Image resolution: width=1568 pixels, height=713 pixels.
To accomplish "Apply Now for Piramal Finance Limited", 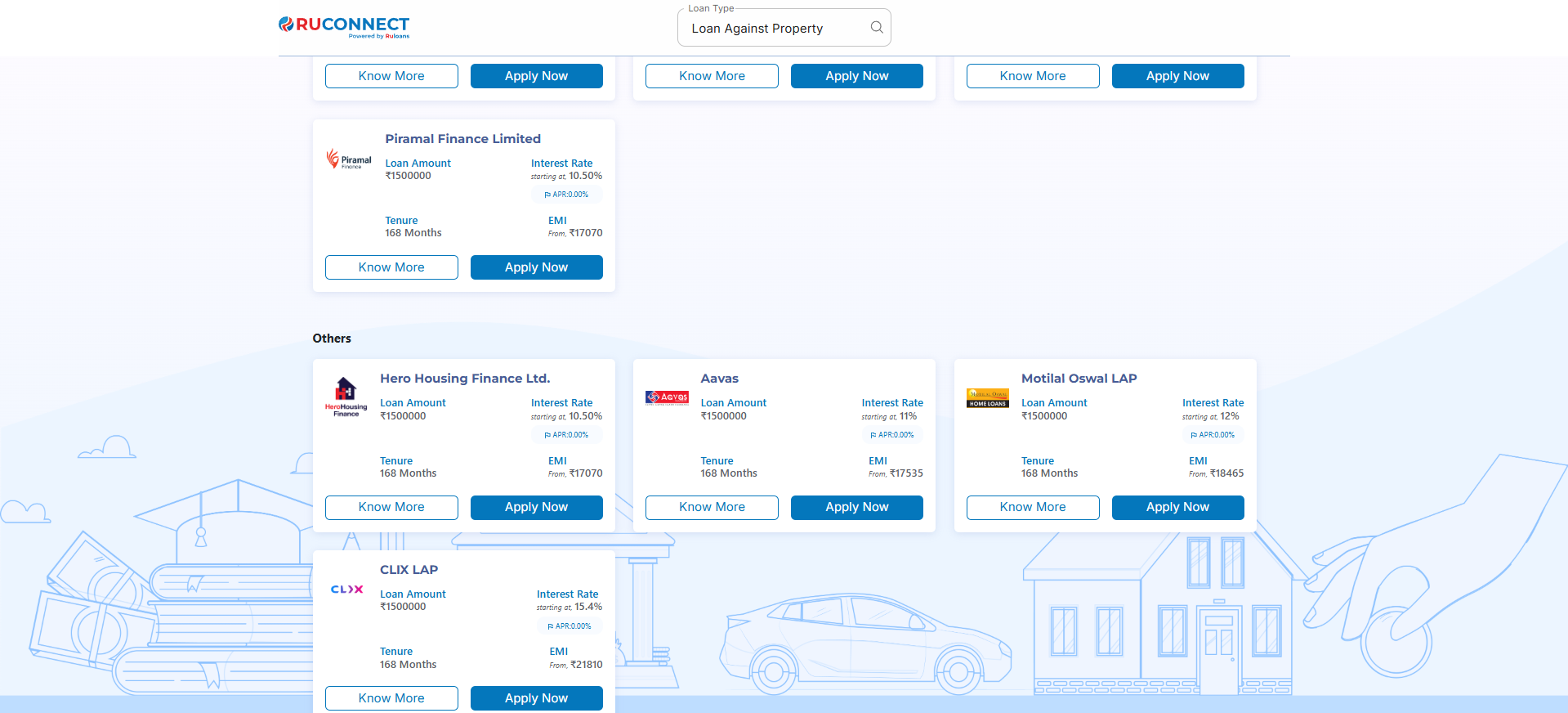I will click(x=536, y=267).
